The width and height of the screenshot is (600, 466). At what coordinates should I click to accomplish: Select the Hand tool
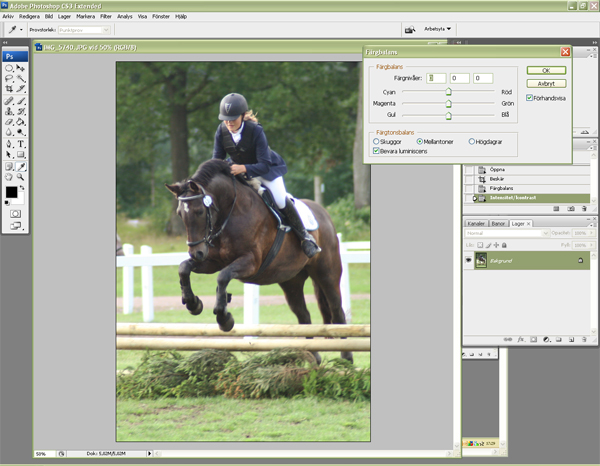coord(9,177)
